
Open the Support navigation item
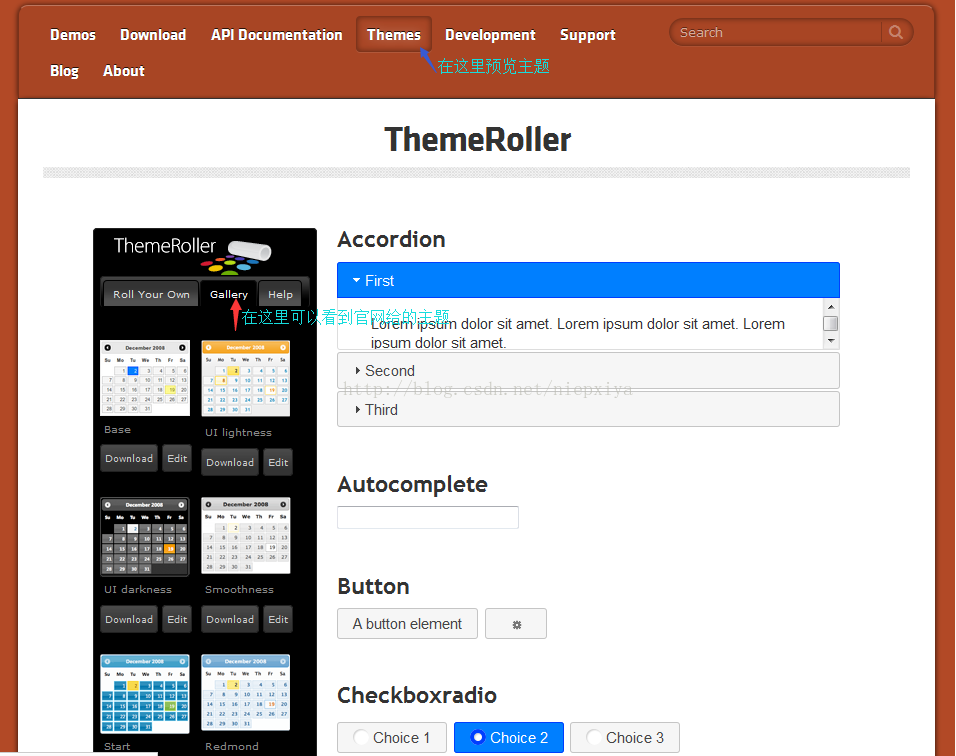[588, 35]
